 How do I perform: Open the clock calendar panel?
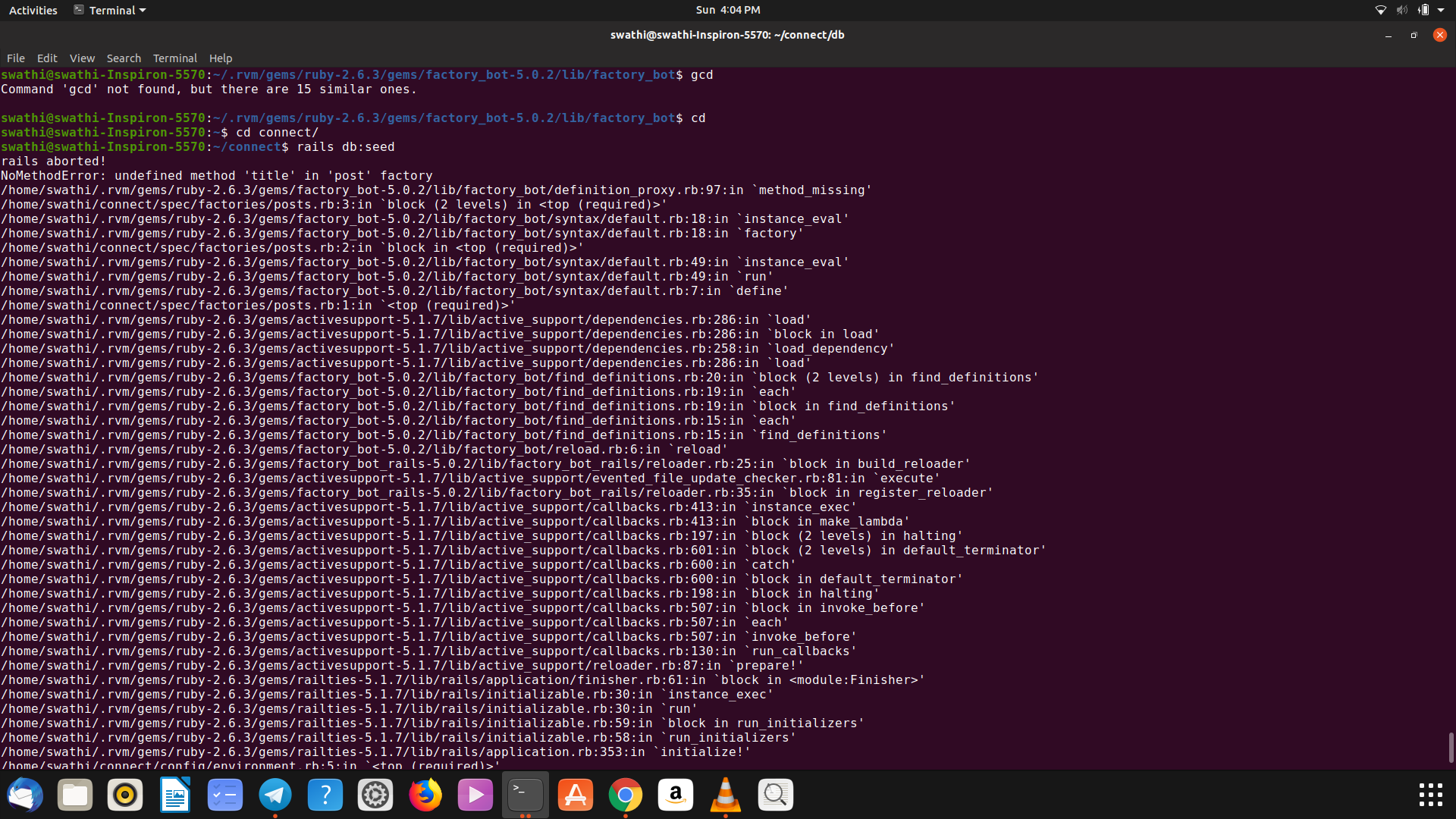727,10
